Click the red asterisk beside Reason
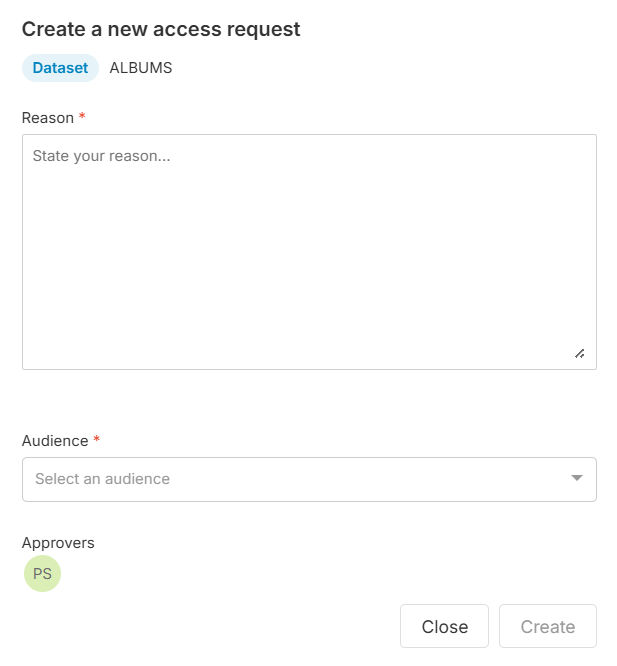 click(x=82, y=118)
